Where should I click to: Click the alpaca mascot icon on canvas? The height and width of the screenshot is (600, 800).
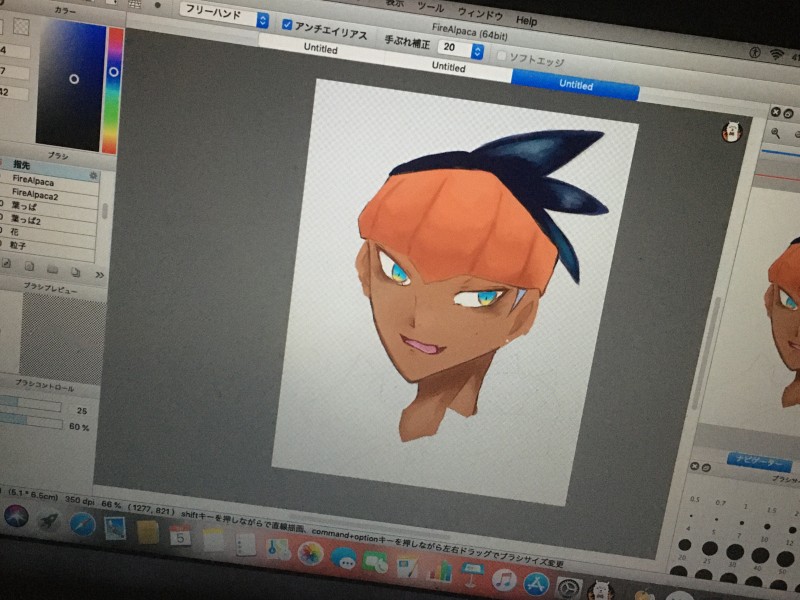coord(732,132)
